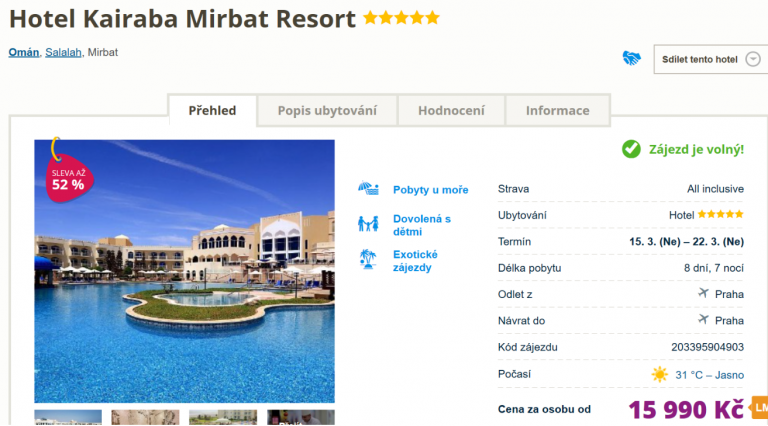Open the 31 °C – Jasno weather link
Viewport: 768px width, 426px height.
click(x=709, y=375)
